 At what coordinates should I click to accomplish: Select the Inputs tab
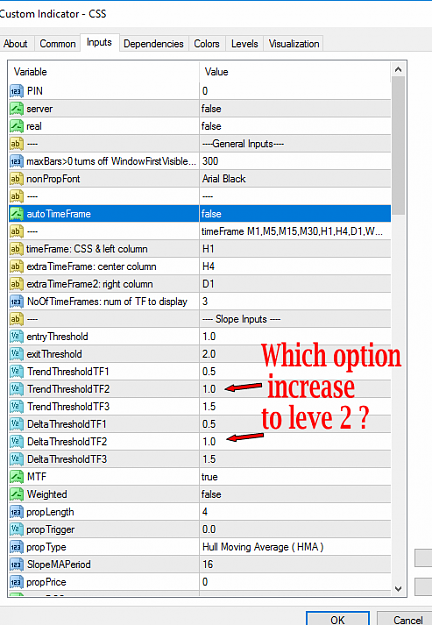99,42
